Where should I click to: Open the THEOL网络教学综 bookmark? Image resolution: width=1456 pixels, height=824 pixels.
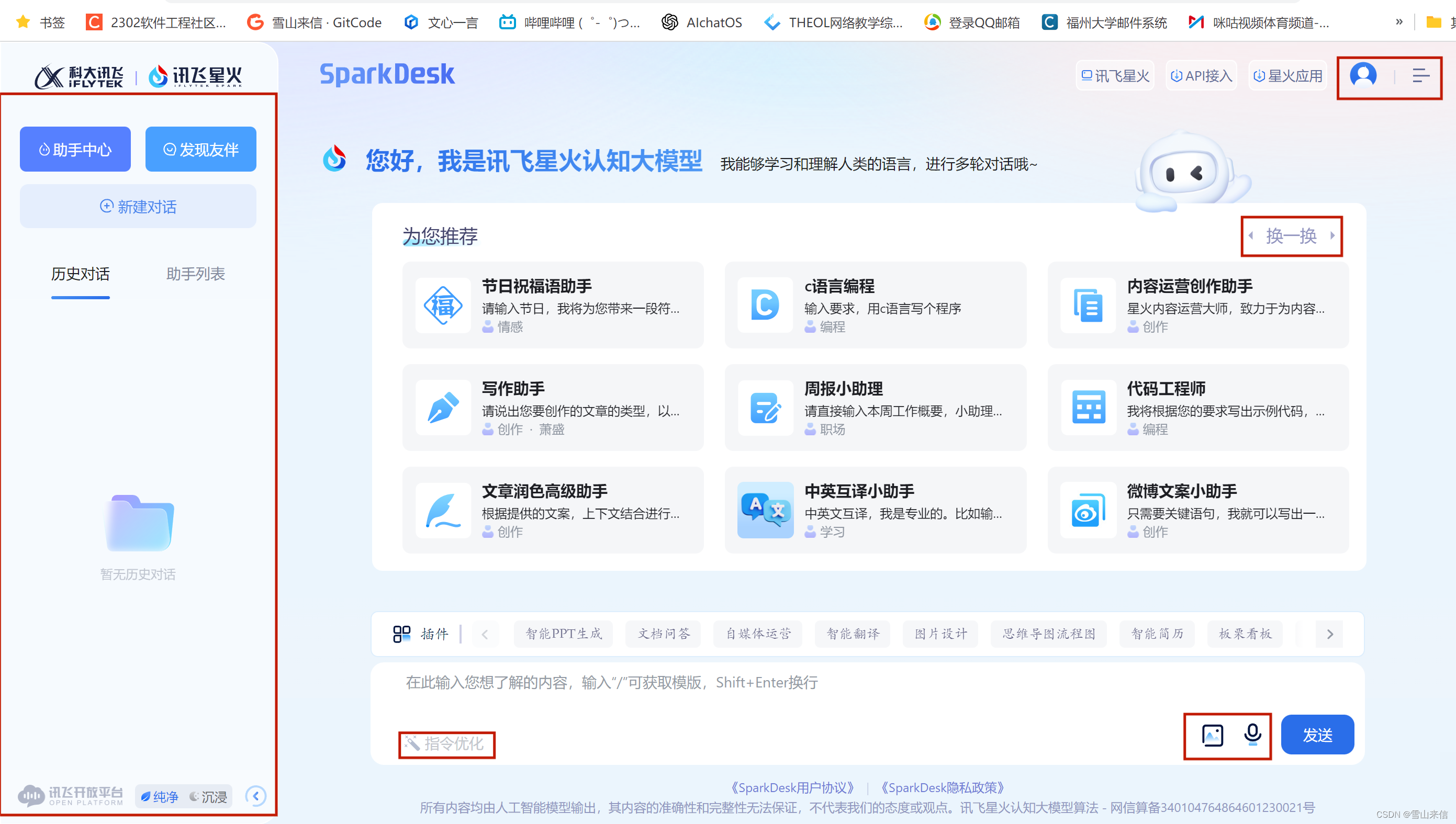pyautogui.click(x=833, y=22)
